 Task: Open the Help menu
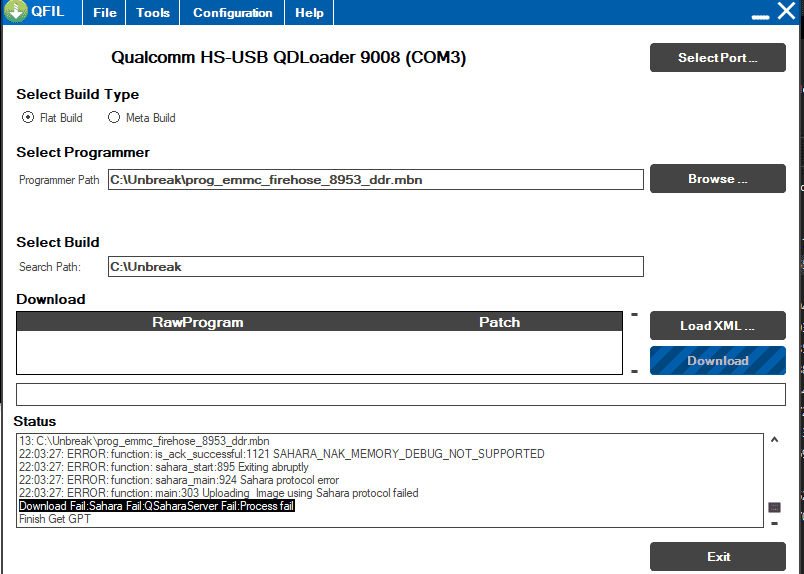[309, 13]
